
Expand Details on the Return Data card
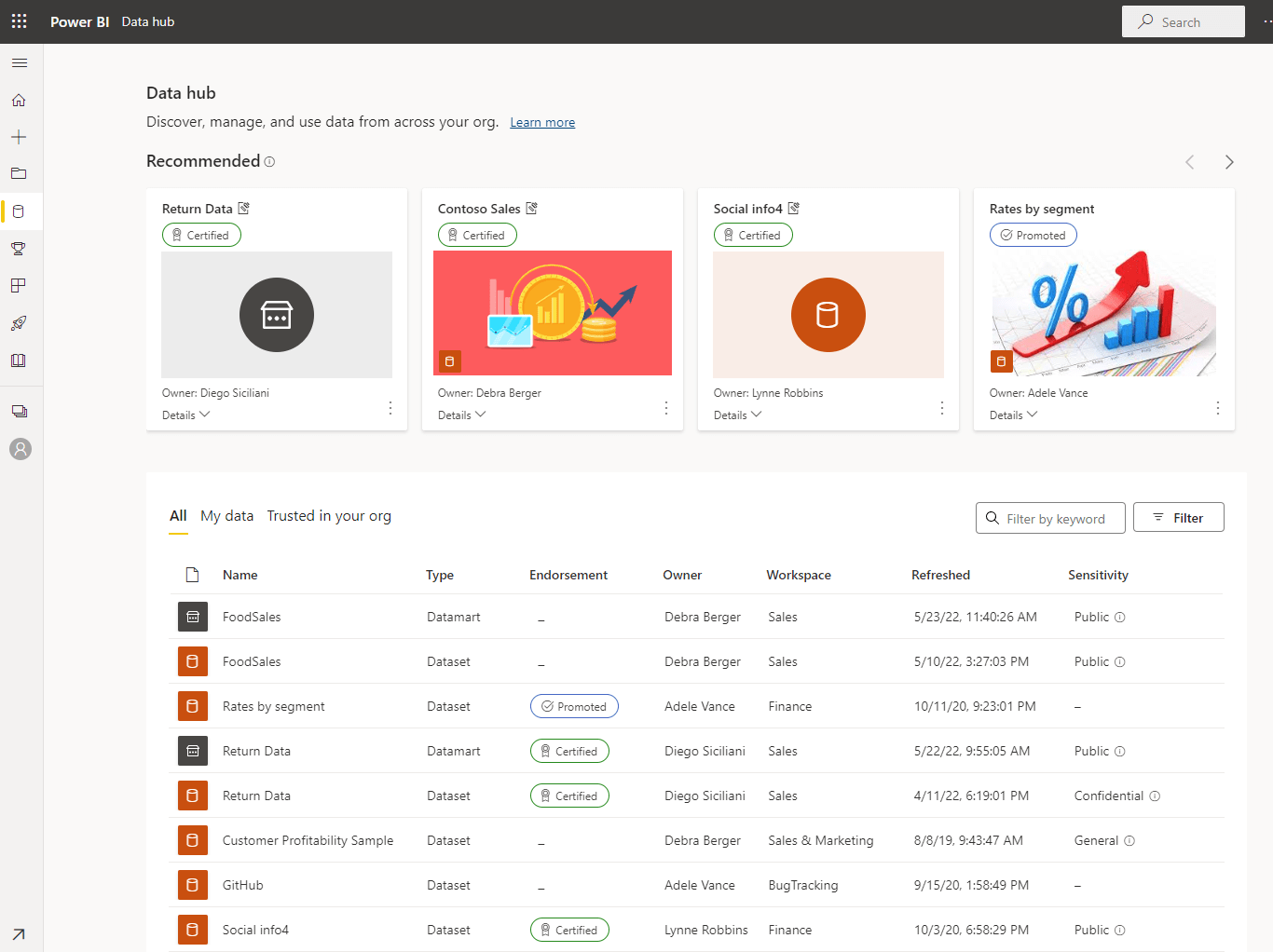pos(185,415)
